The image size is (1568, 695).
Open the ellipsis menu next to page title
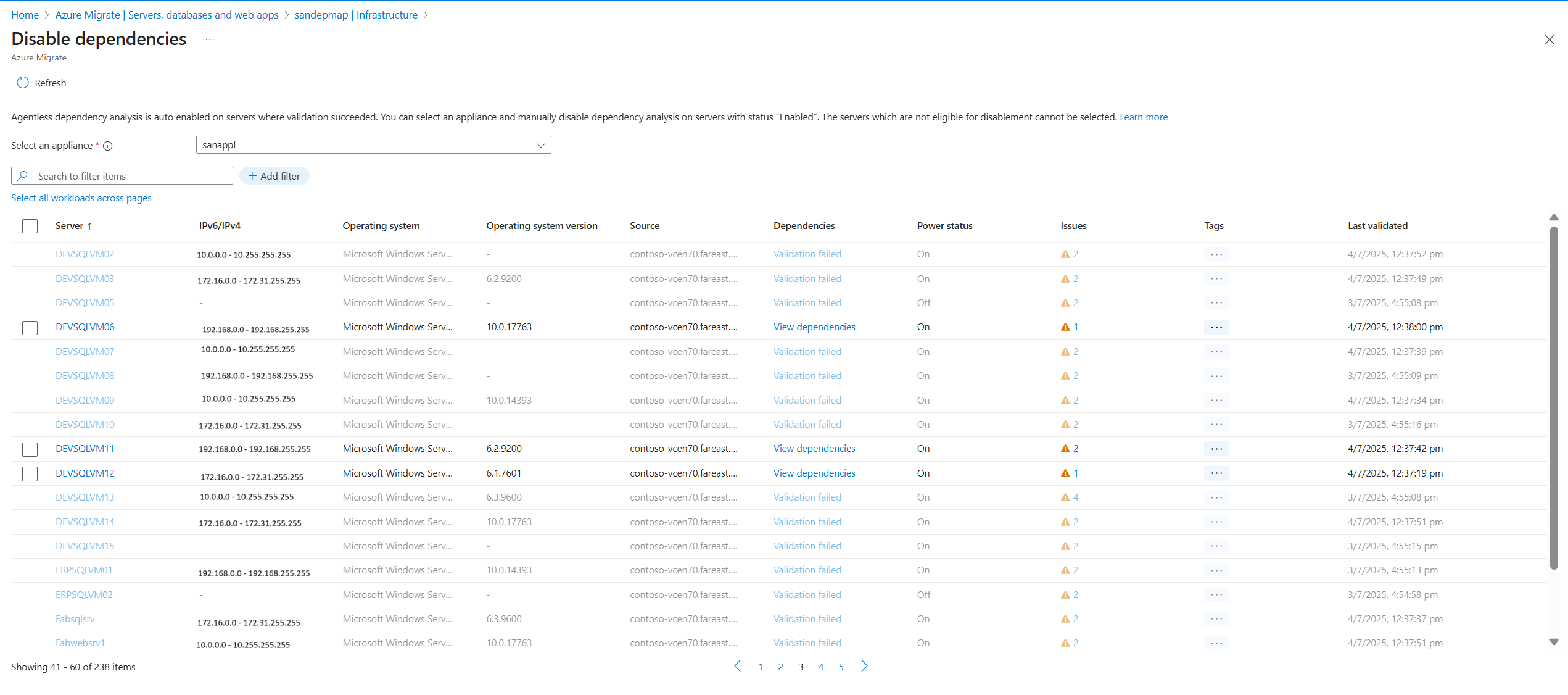(210, 40)
